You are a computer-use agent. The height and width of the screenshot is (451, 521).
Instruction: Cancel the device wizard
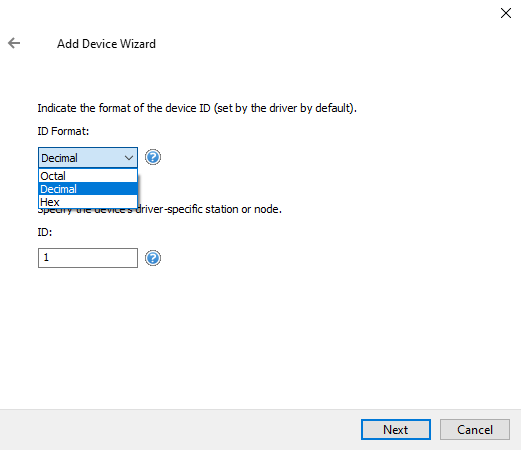click(x=475, y=429)
